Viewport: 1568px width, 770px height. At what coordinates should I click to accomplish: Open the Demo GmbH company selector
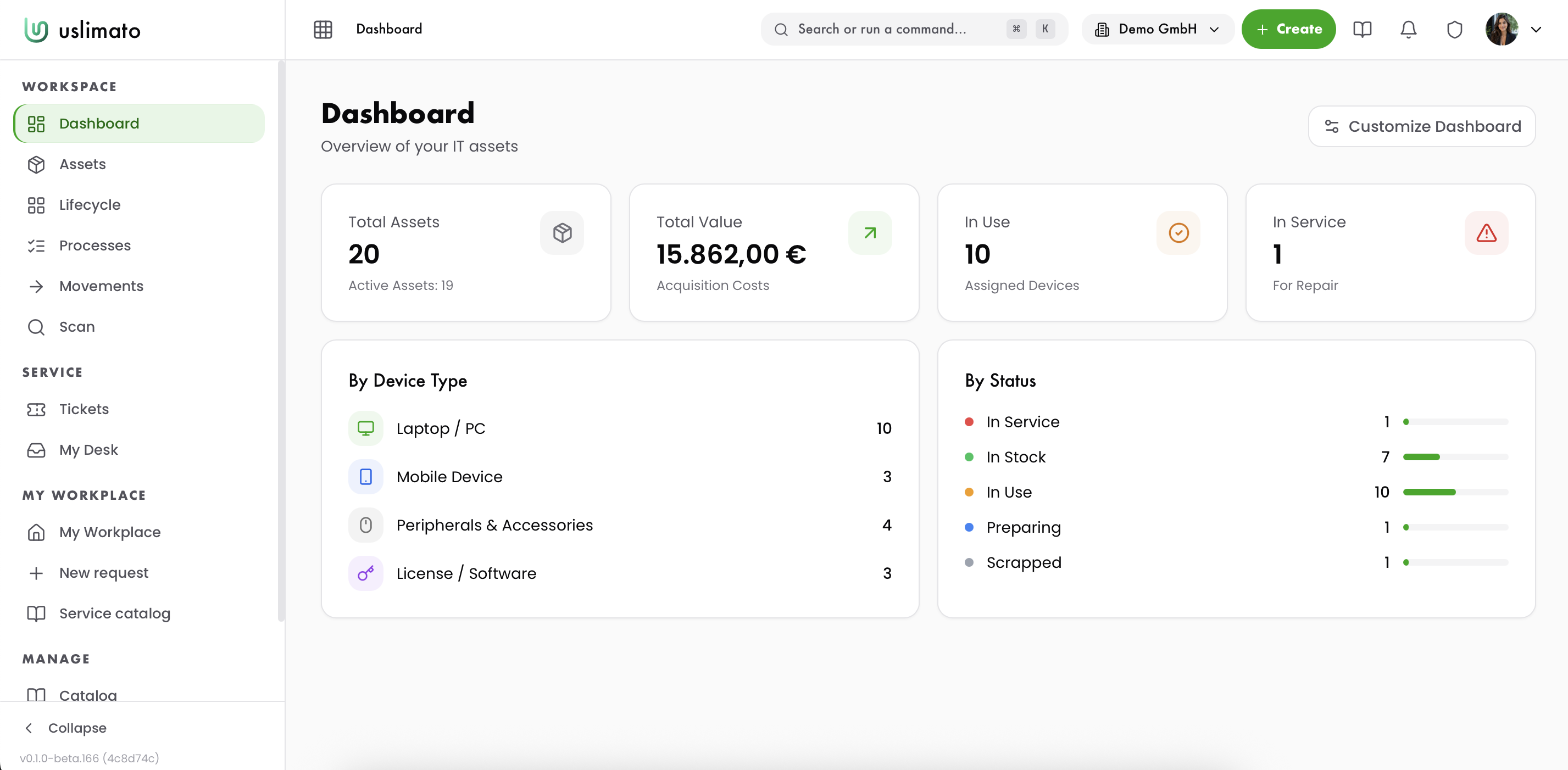pos(1157,29)
